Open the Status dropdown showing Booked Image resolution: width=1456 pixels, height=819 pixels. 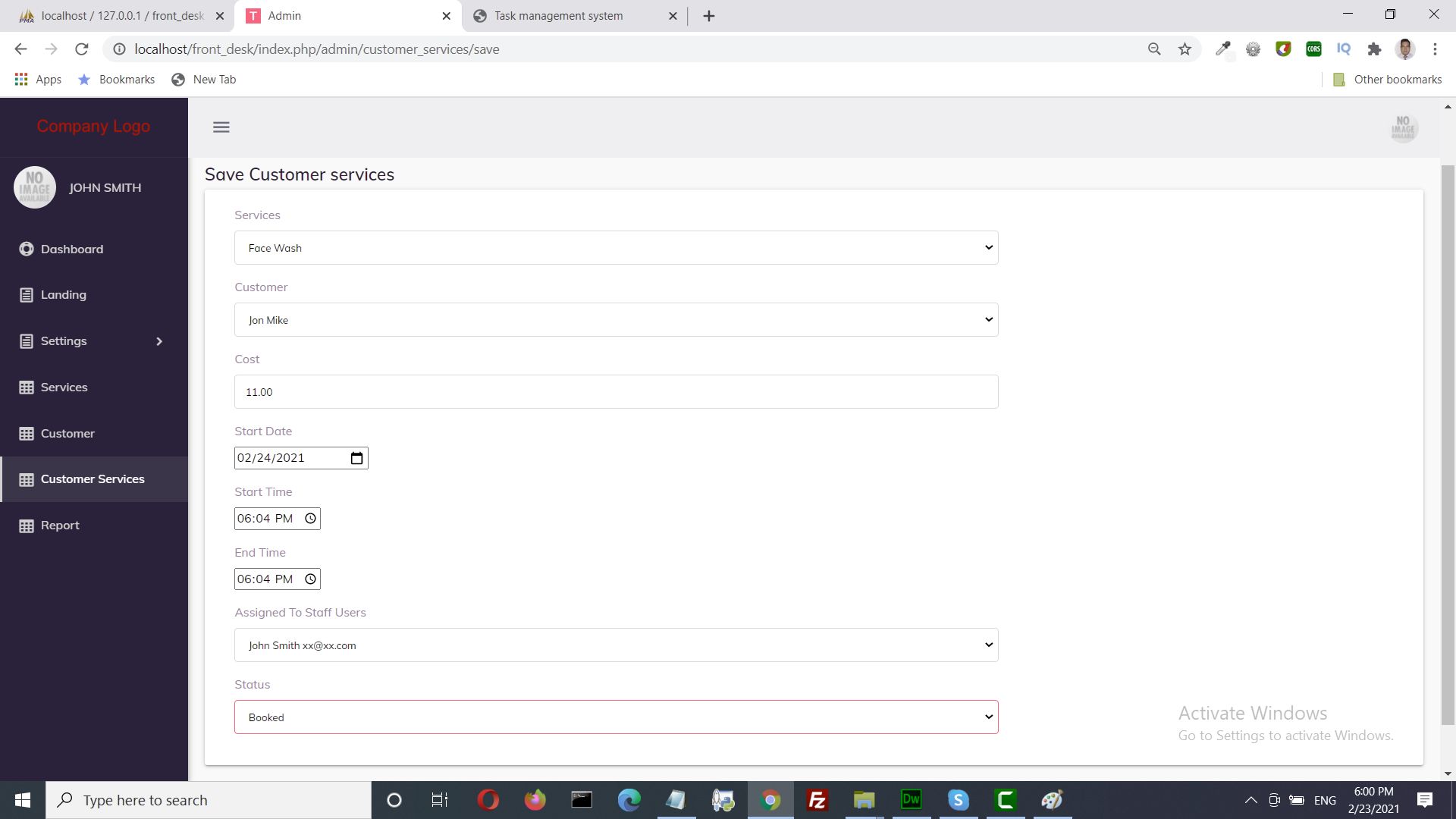click(616, 717)
